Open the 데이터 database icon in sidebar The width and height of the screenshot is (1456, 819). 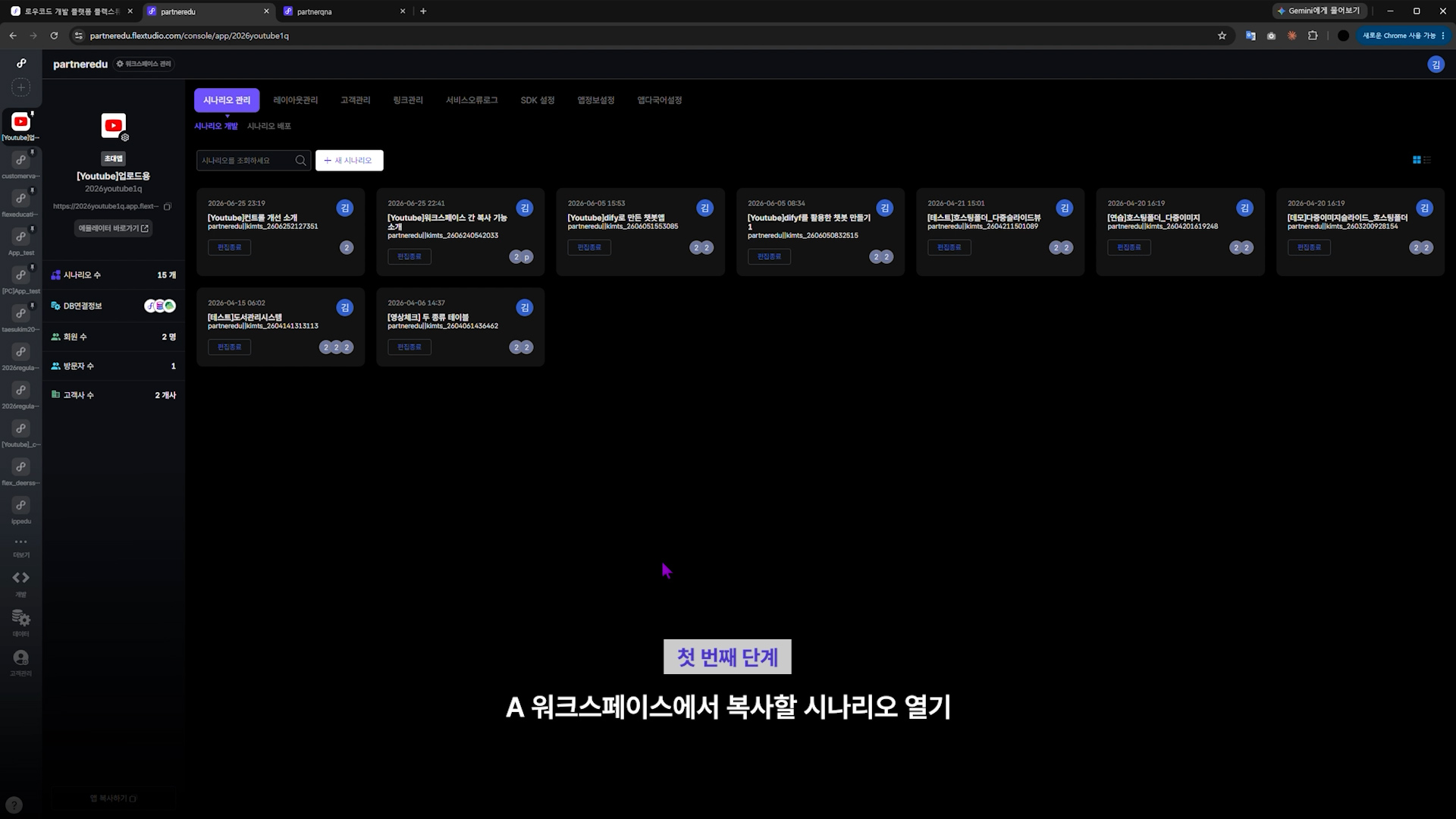coord(20,618)
